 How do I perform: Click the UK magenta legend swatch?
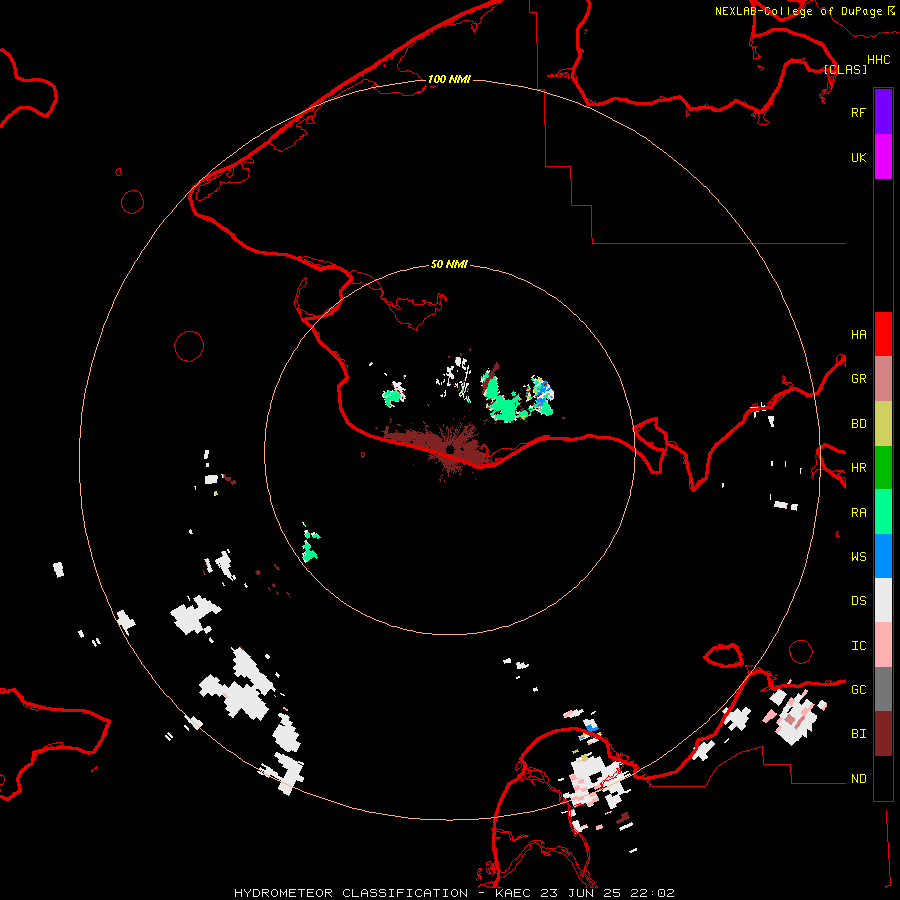(883, 157)
